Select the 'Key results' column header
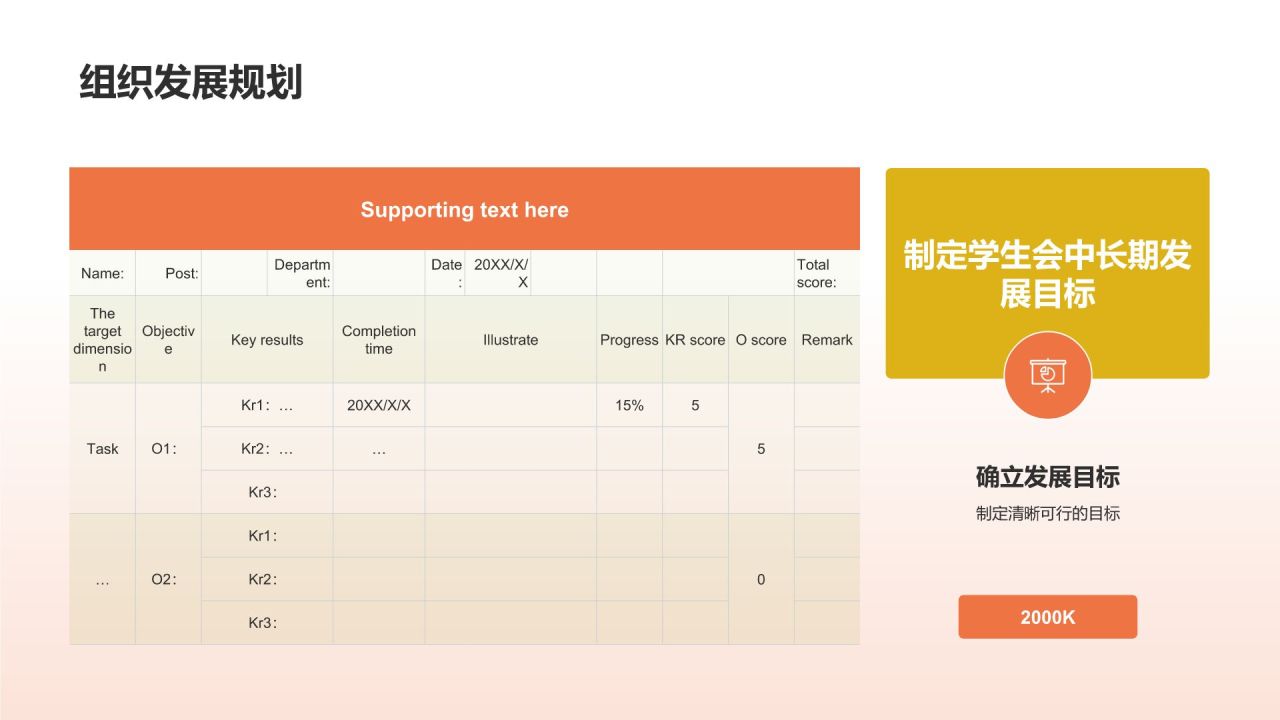Screen dimensions: 1280x720 267,340
